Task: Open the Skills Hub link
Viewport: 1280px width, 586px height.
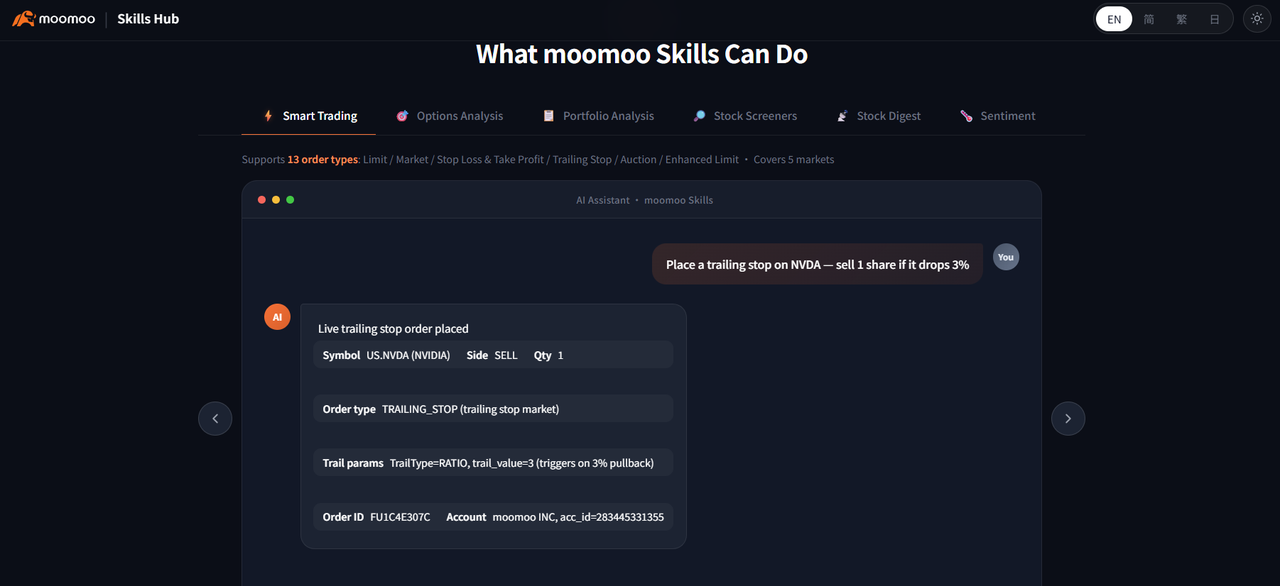Action: [x=148, y=19]
